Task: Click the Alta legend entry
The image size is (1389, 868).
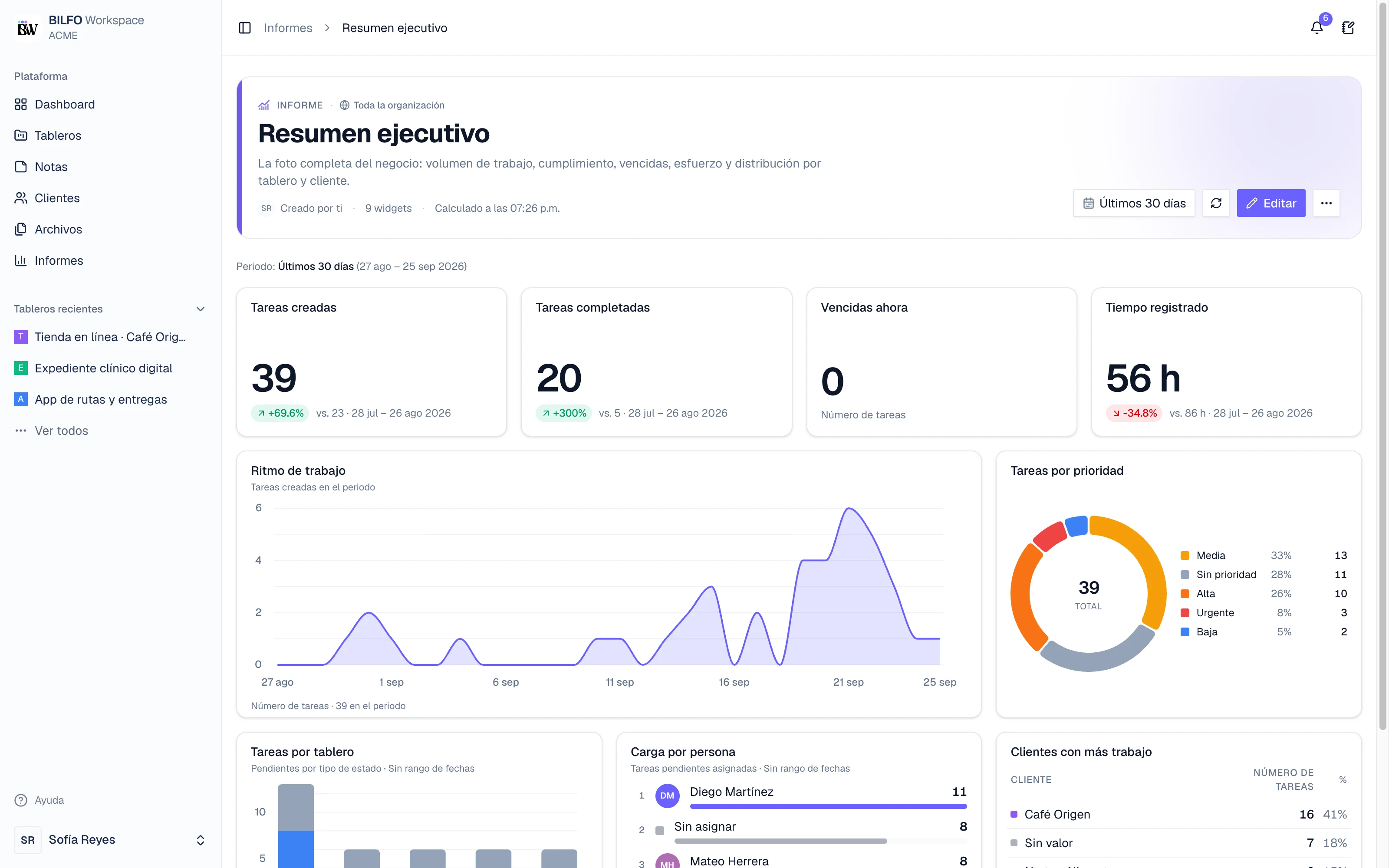Action: point(1264,594)
